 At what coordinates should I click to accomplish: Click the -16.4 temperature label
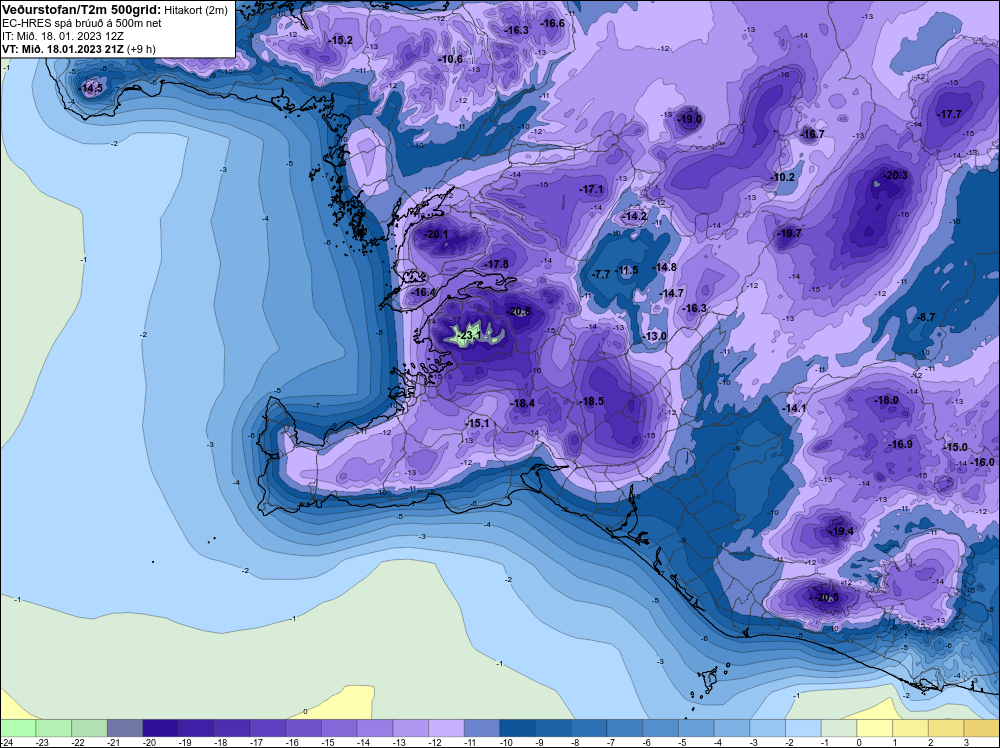click(x=423, y=292)
